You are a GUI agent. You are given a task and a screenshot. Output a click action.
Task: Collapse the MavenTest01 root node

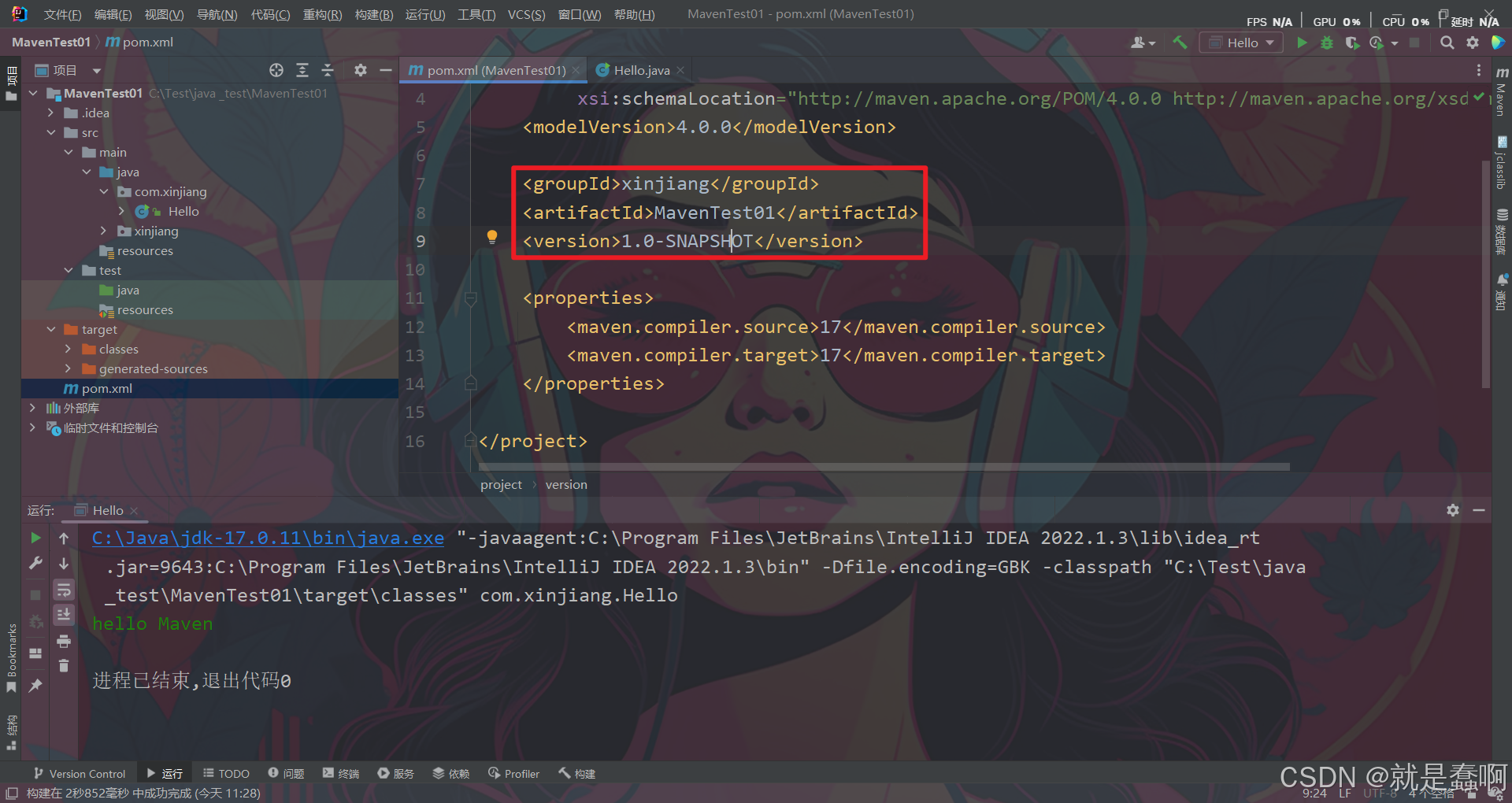click(x=33, y=93)
